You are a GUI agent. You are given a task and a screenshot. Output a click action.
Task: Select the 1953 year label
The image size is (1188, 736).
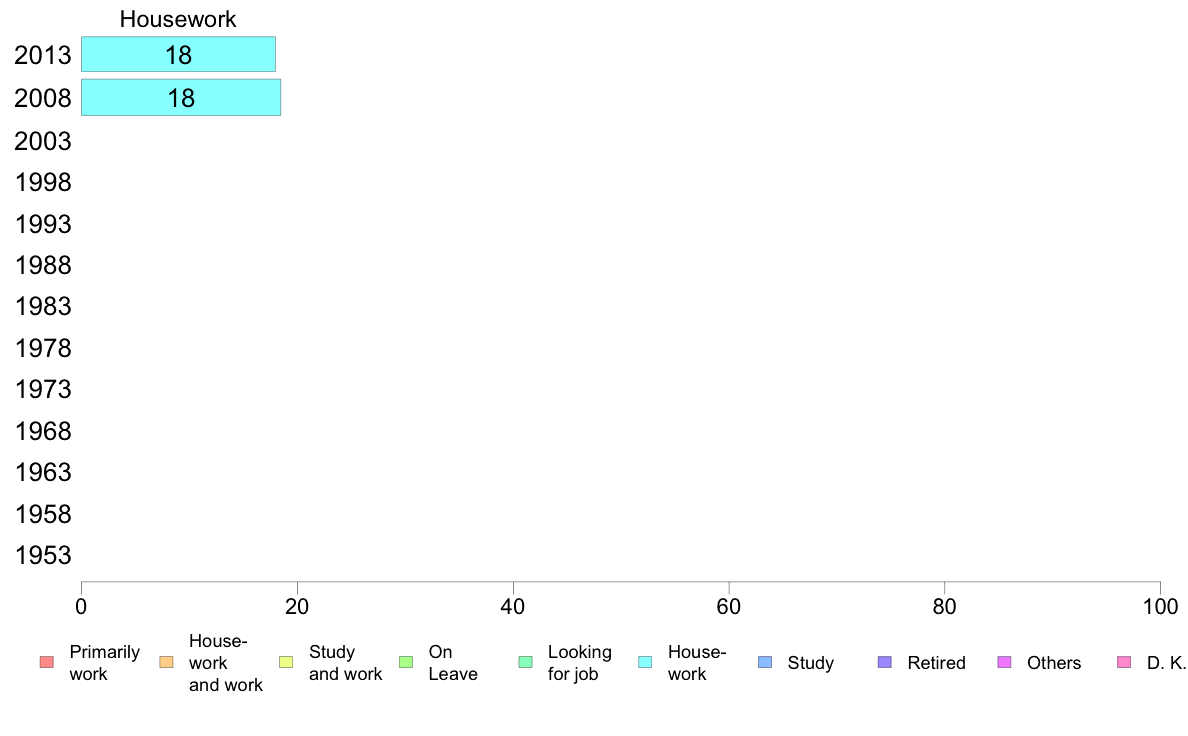[x=43, y=556]
